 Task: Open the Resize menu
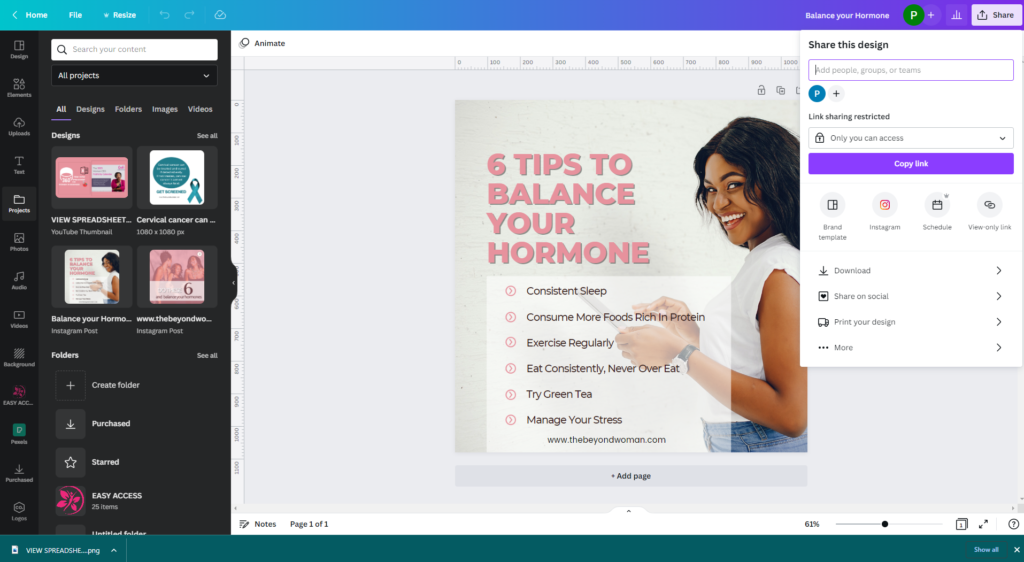[x=120, y=14]
